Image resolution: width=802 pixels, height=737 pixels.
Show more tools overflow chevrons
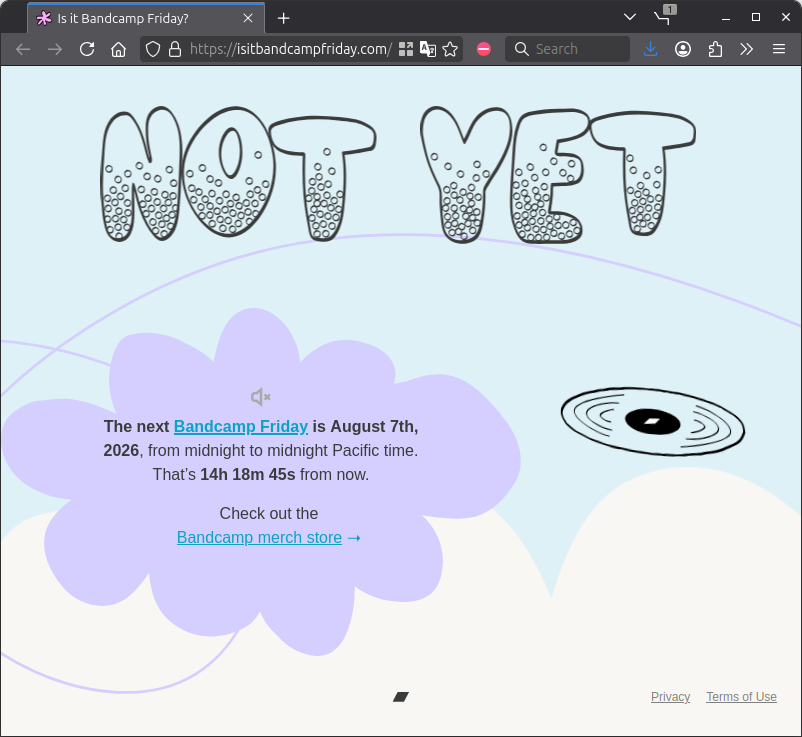pyautogui.click(x=747, y=49)
